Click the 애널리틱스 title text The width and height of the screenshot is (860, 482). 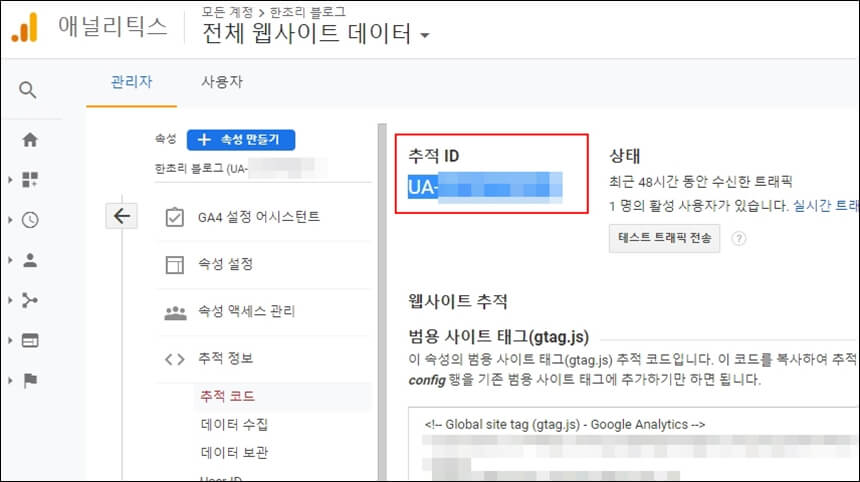tap(112, 26)
